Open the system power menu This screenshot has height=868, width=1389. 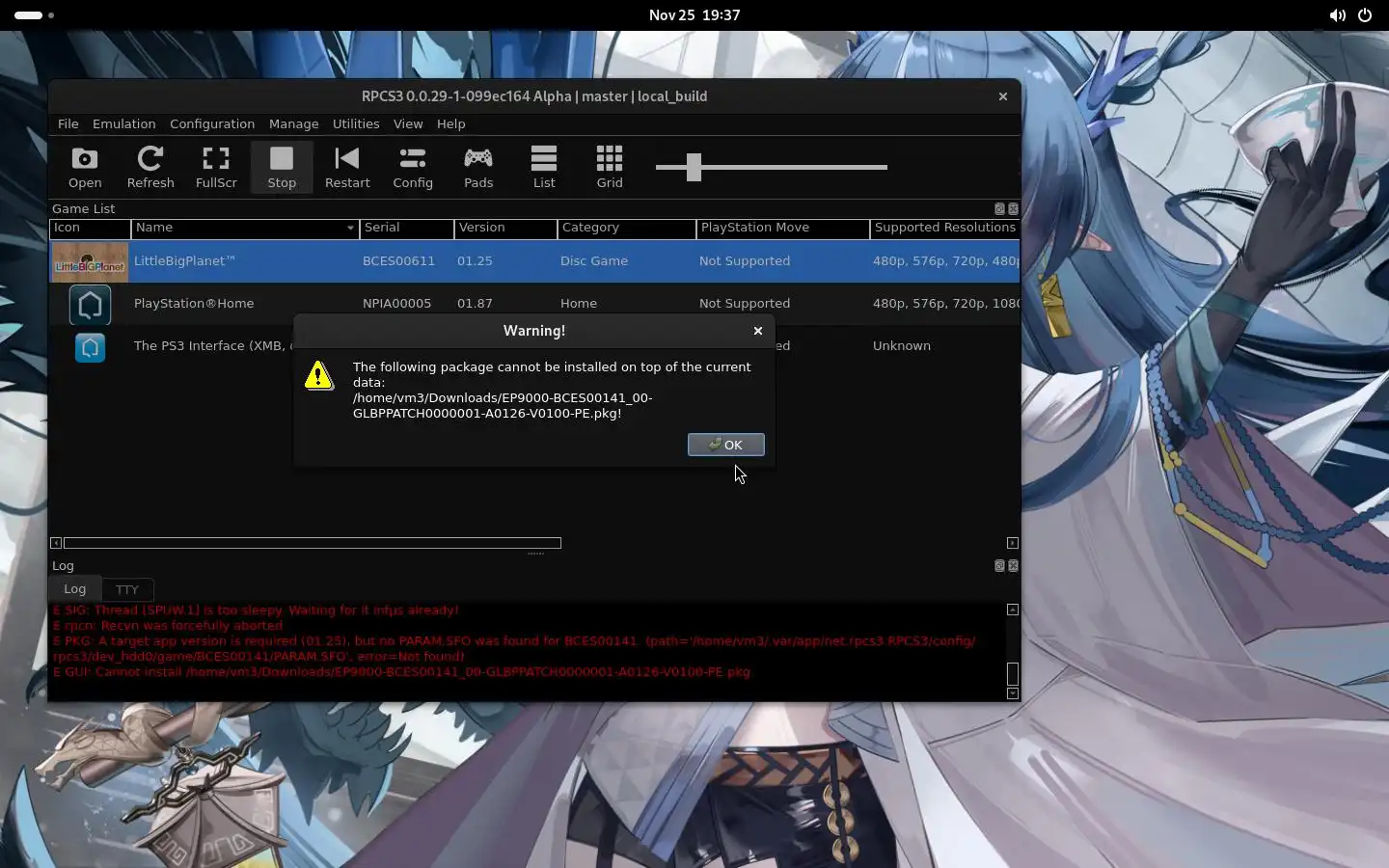click(x=1365, y=15)
